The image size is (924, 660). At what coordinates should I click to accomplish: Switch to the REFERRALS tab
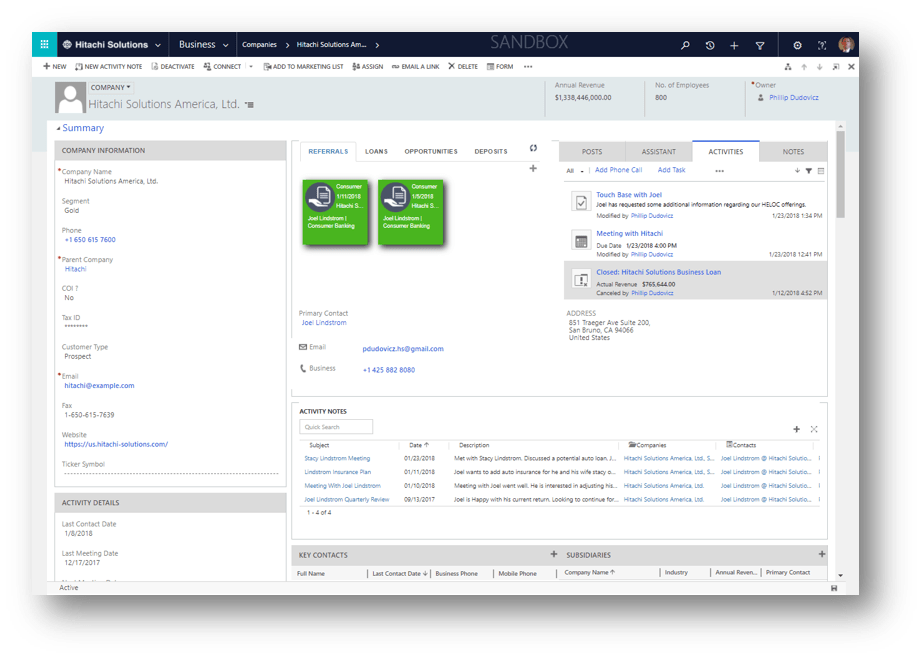pos(328,151)
